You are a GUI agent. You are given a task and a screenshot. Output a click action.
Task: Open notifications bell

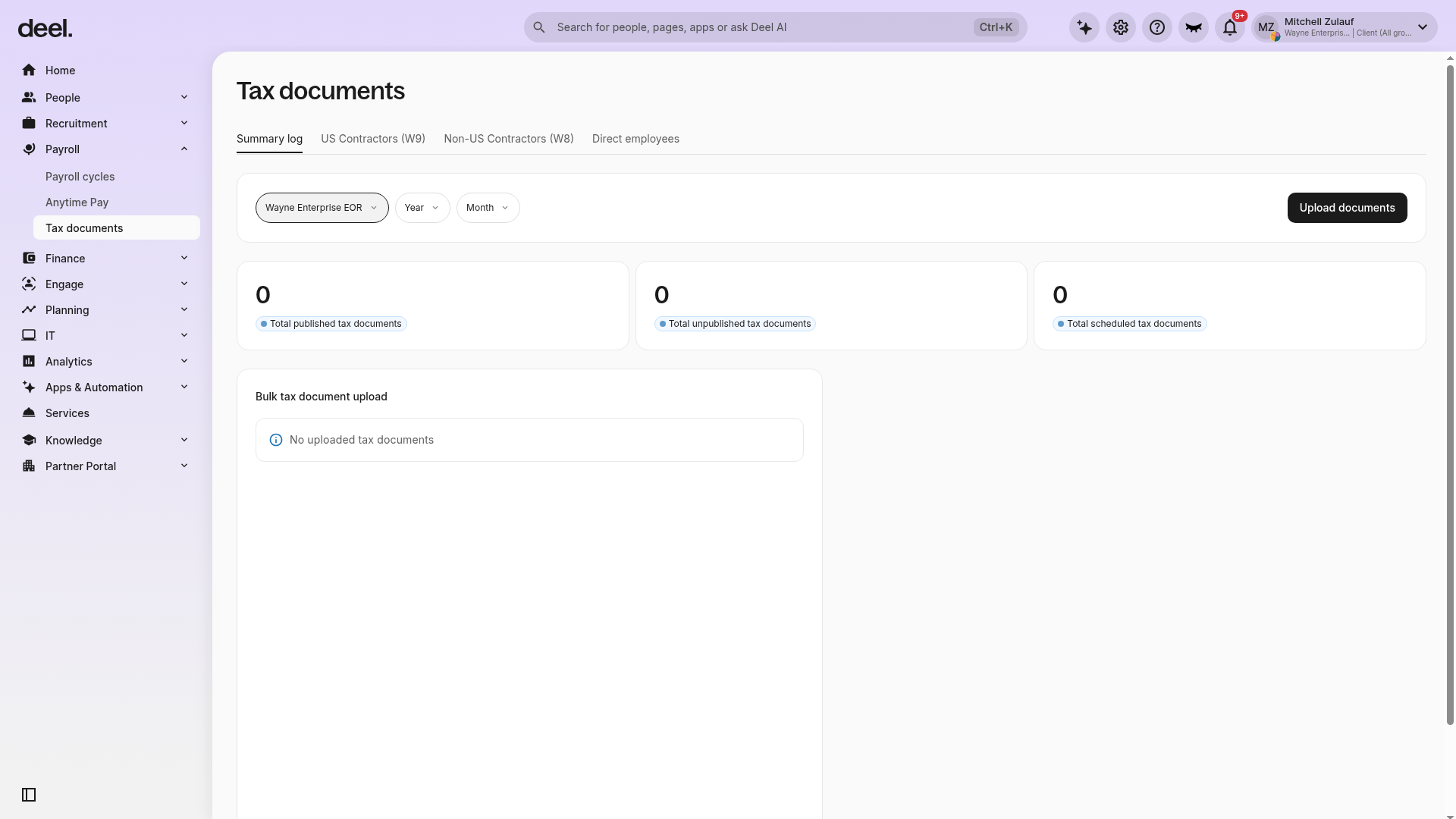[1230, 27]
